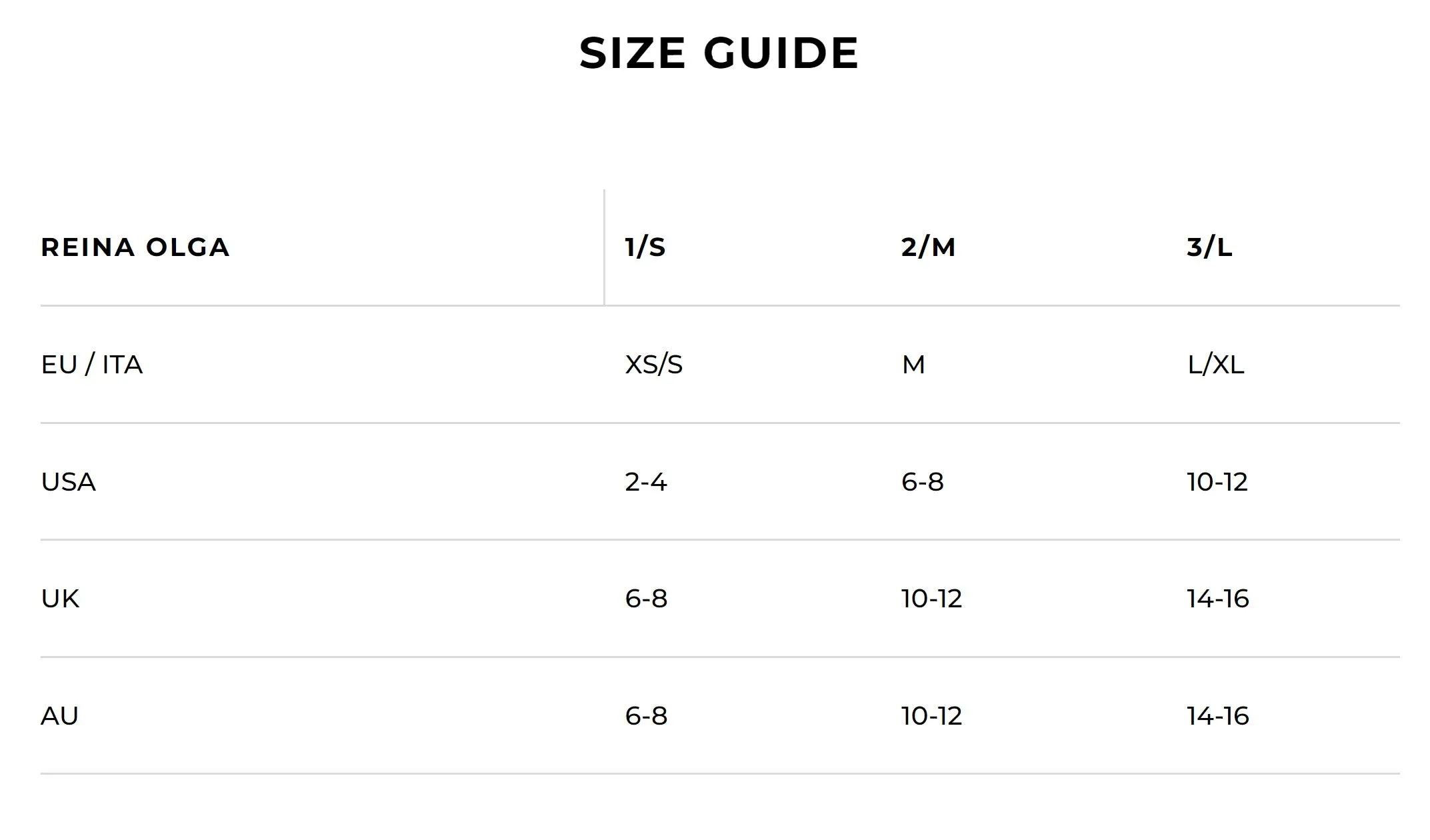Click the EU / ITA row label

92,365
